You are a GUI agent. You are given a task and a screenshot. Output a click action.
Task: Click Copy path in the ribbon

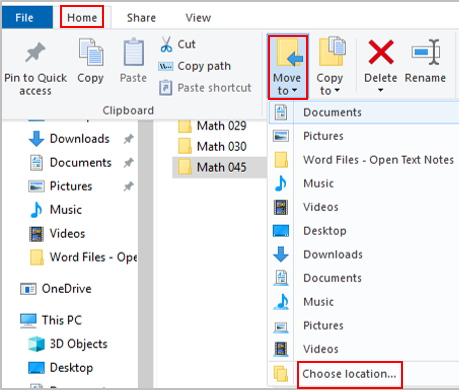click(195, 66)
